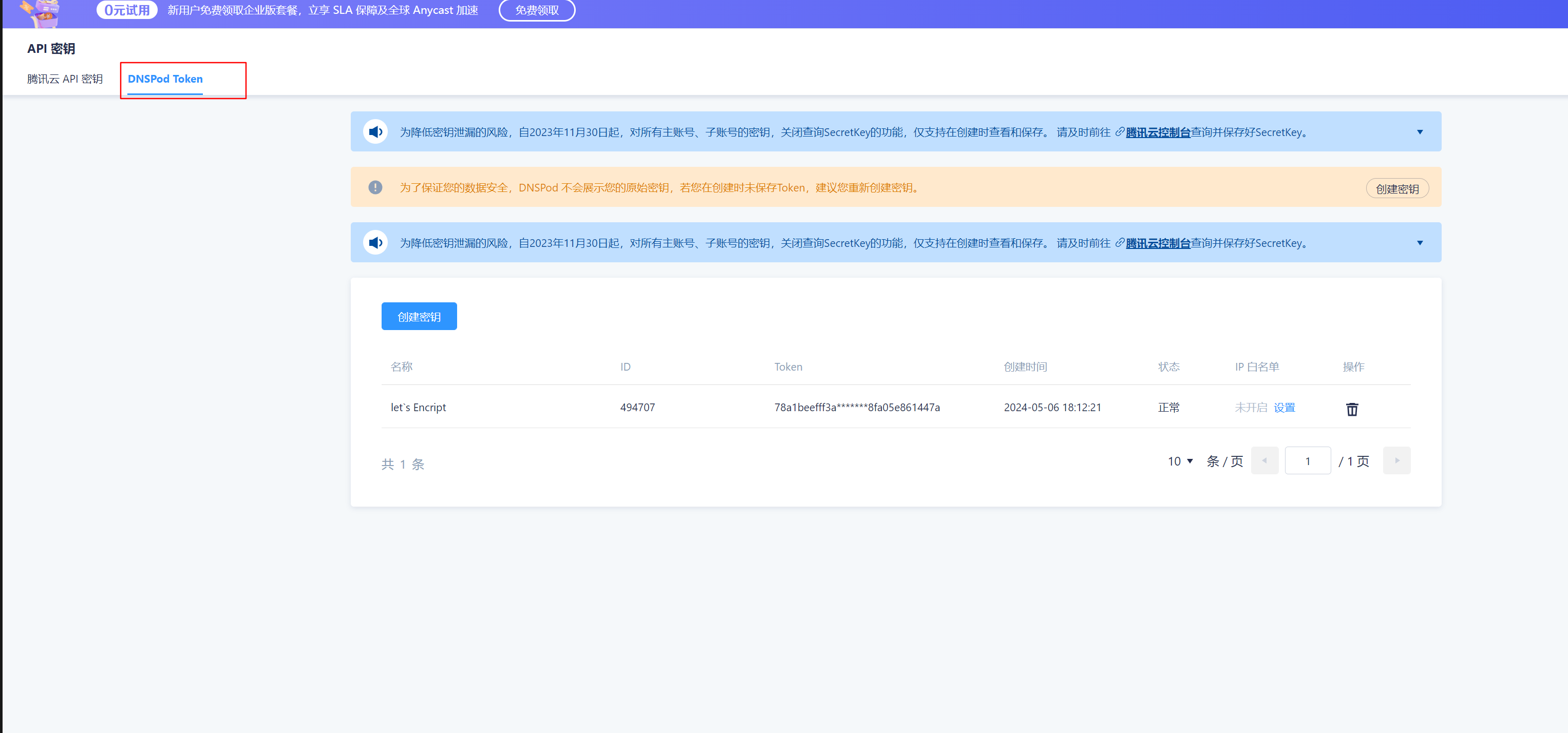Click 创建密钥 in the orange warning bar
Image resolution: width=1568 pixels, height=733 pixels.
[1397, 188]
